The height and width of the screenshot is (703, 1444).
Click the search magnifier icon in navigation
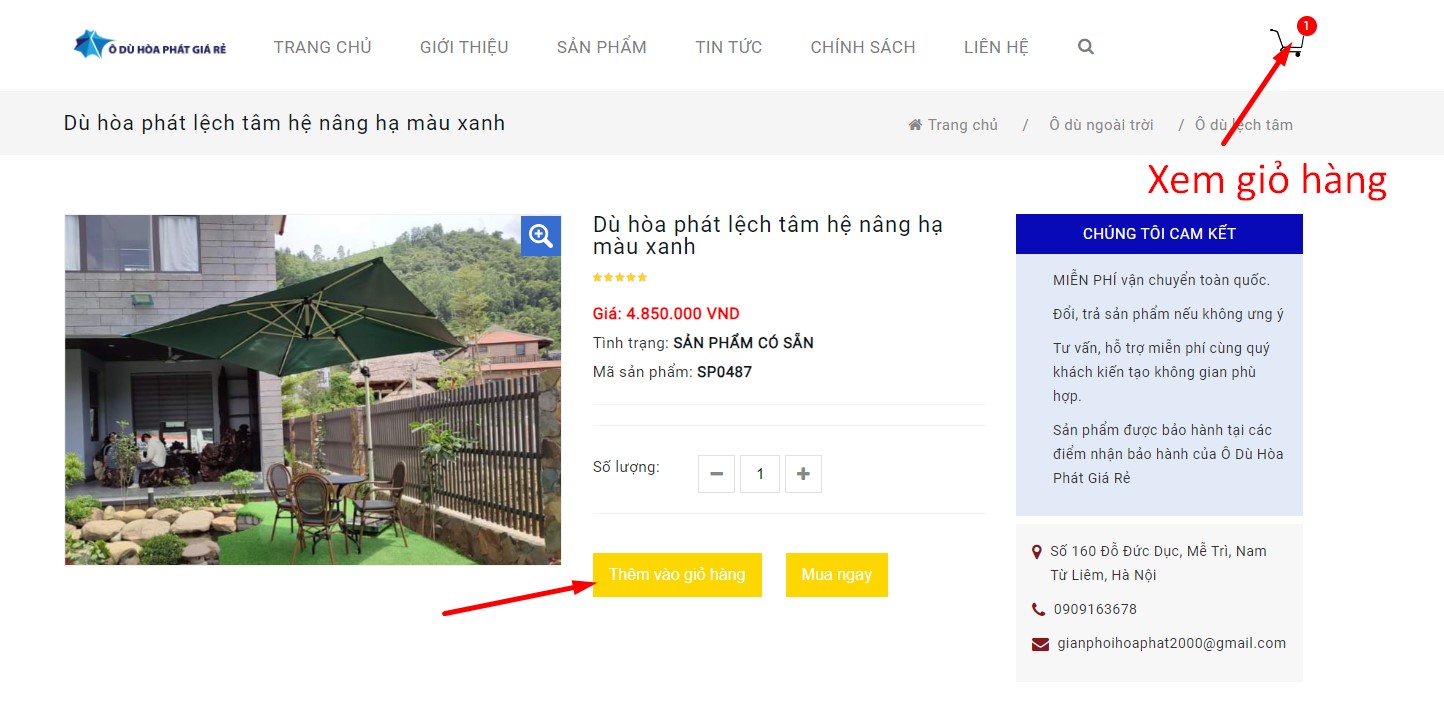[1086, 47]
